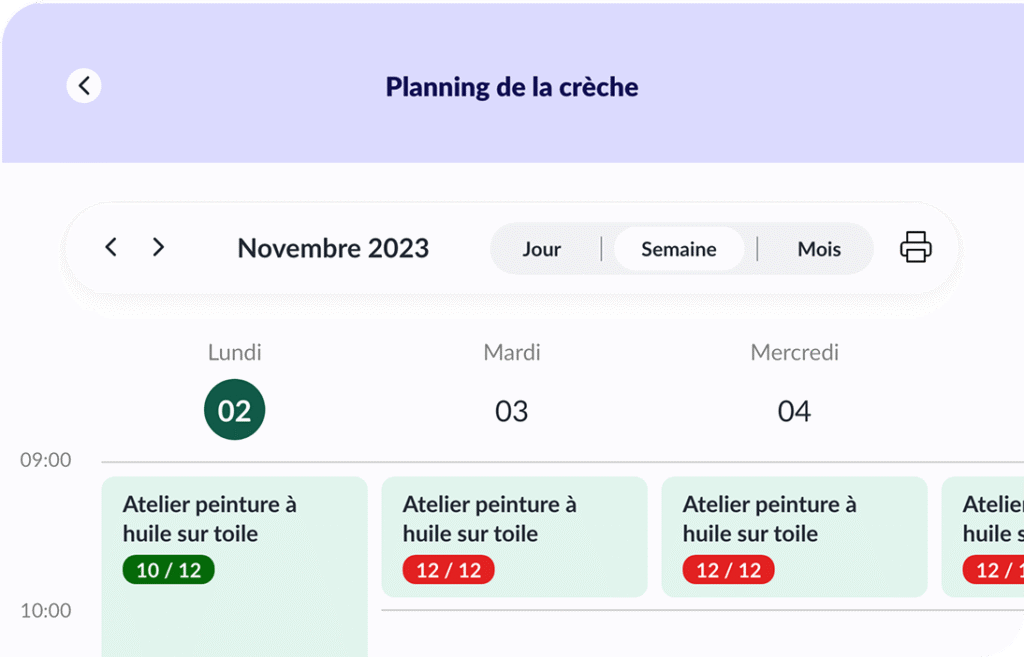Screen dimensions: 1024x657
Task: Advance to next week with right chevron
Action: click(x=158, y=248)
